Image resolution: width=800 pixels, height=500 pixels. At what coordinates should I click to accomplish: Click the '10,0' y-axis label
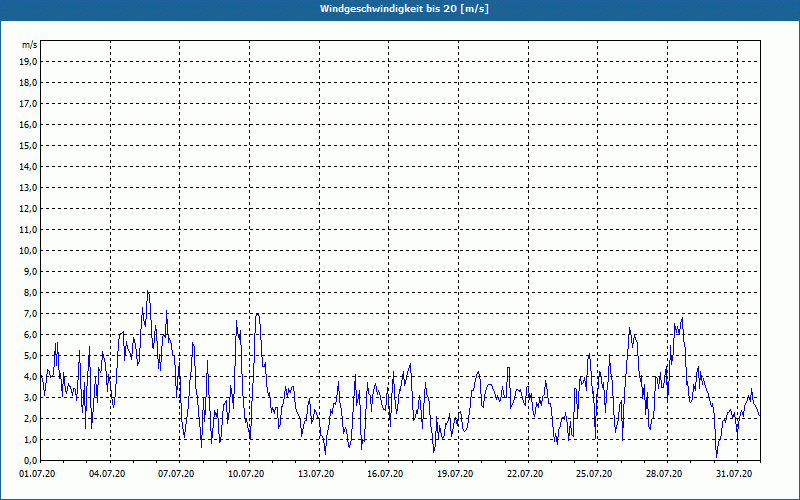28,251
